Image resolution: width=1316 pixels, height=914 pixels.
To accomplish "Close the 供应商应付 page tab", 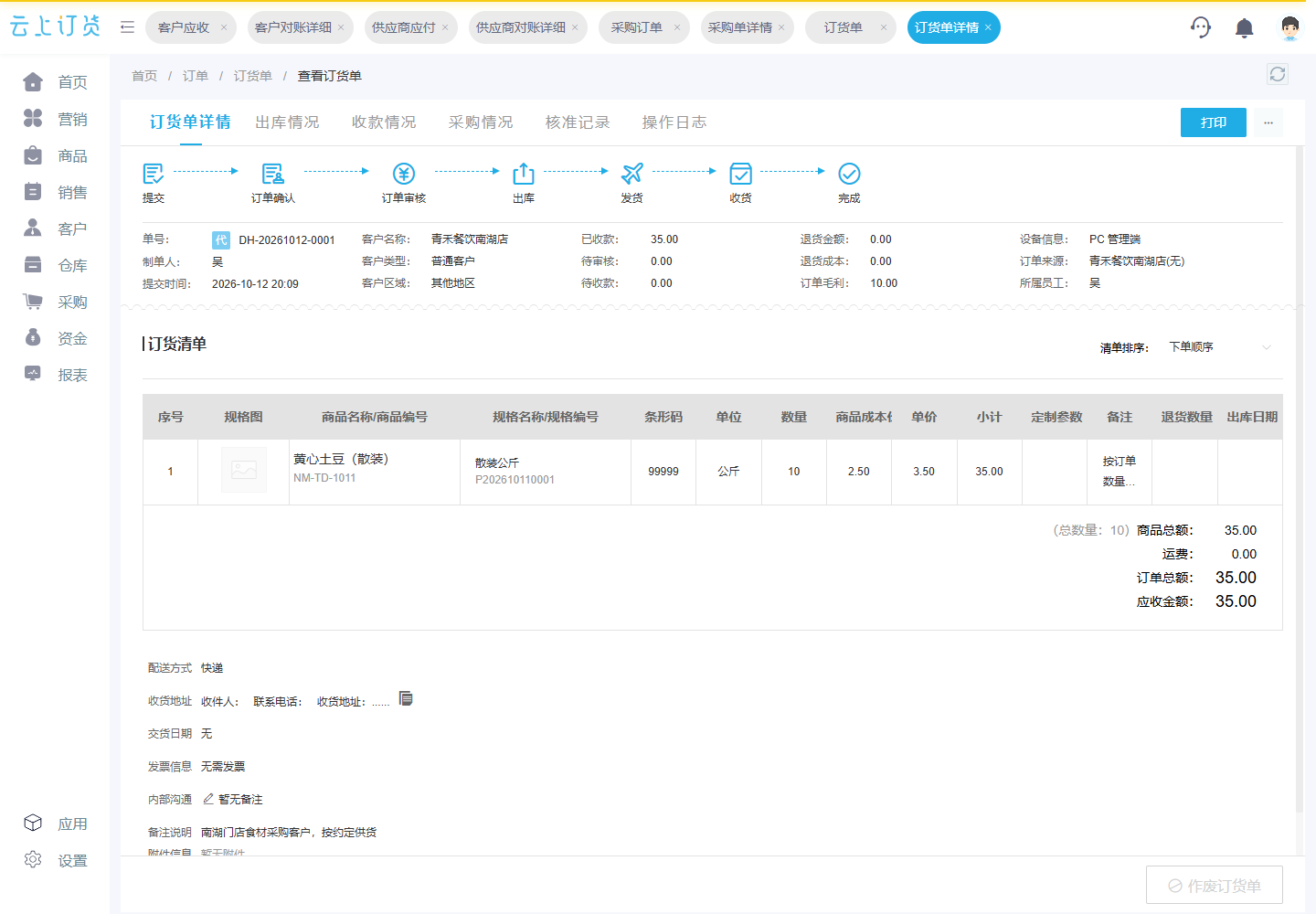I will (445, 27).
